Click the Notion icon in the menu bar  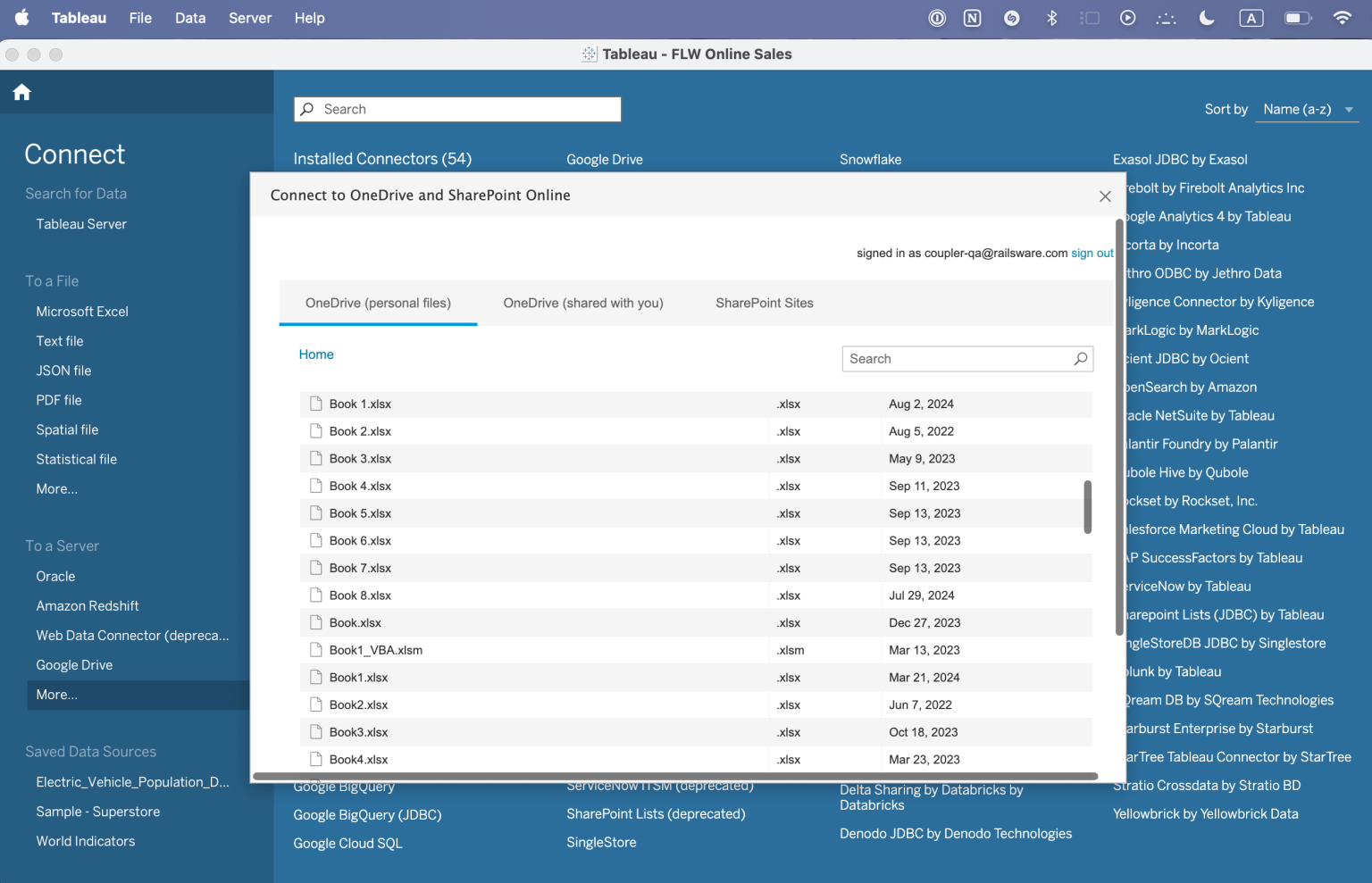pyautogui.click(x=972, y=18)
